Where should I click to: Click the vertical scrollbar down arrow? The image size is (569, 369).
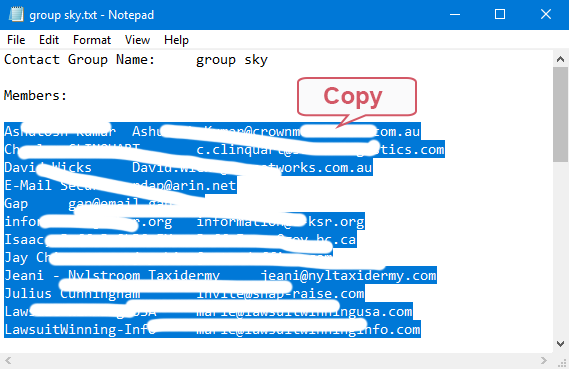[560, 343]
